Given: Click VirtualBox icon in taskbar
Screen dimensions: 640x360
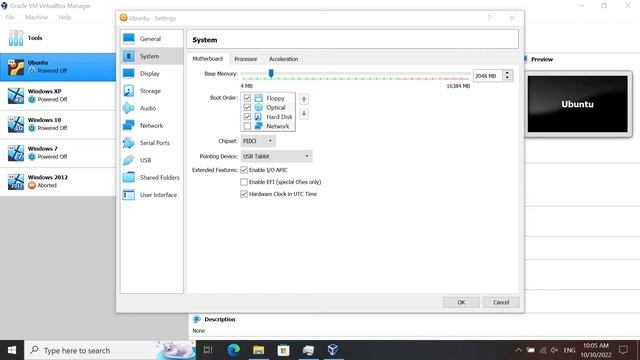Looking at the screenshot, I should pyautogui.click(x=333, y=350).
